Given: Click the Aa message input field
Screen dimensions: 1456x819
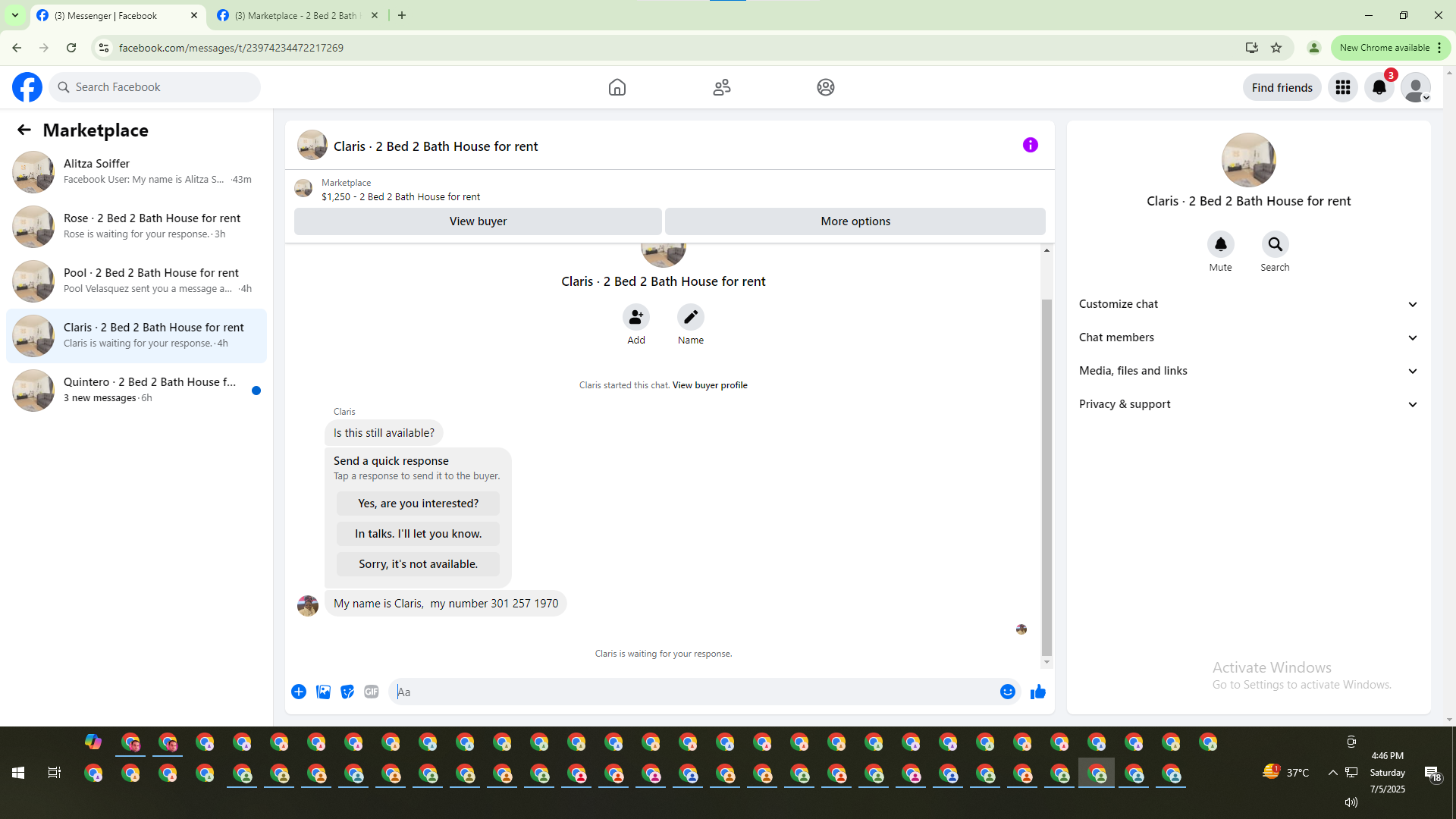Looking at the screenshot, I should click(x=694, y=692).
